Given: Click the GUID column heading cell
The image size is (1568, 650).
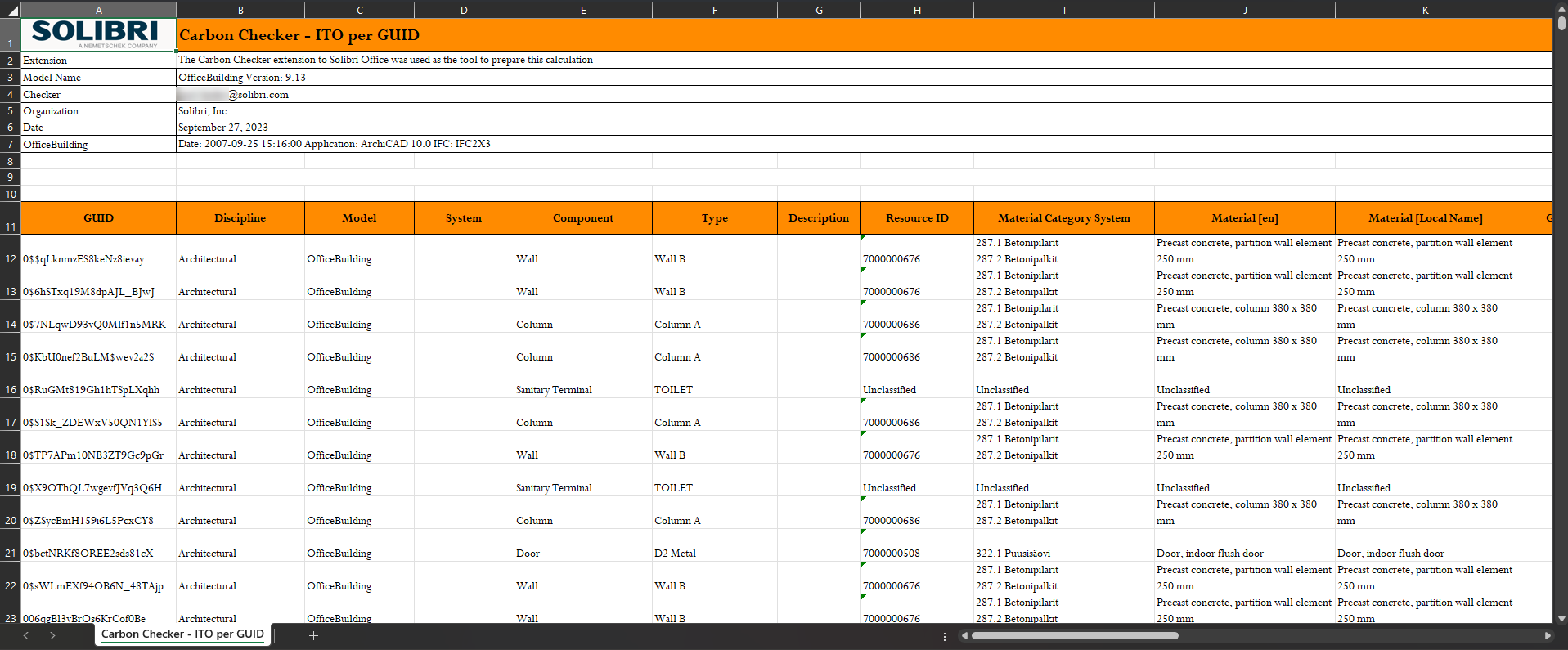Looking at the screenshot, I should click(x=98, y=218).
